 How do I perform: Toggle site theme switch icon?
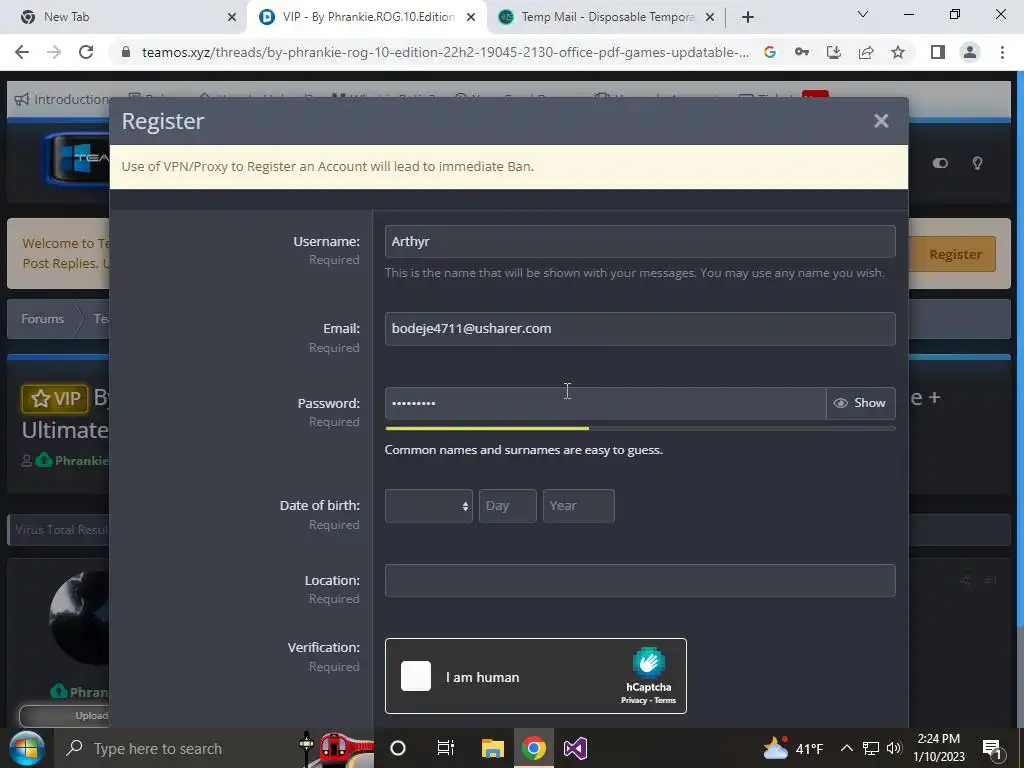pyautogui.click(x=940, y=163)
